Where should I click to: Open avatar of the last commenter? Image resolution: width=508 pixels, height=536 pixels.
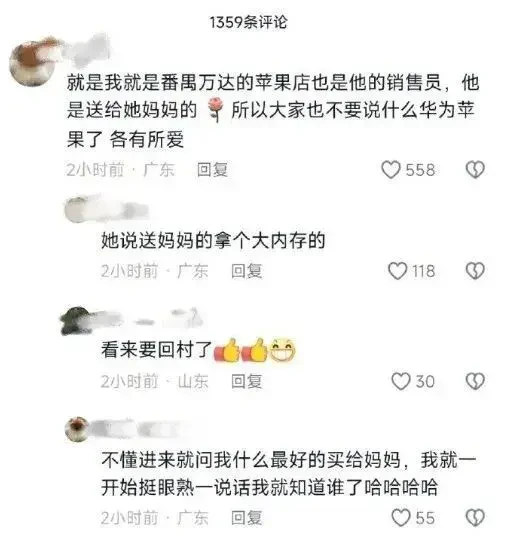(77, 429)
